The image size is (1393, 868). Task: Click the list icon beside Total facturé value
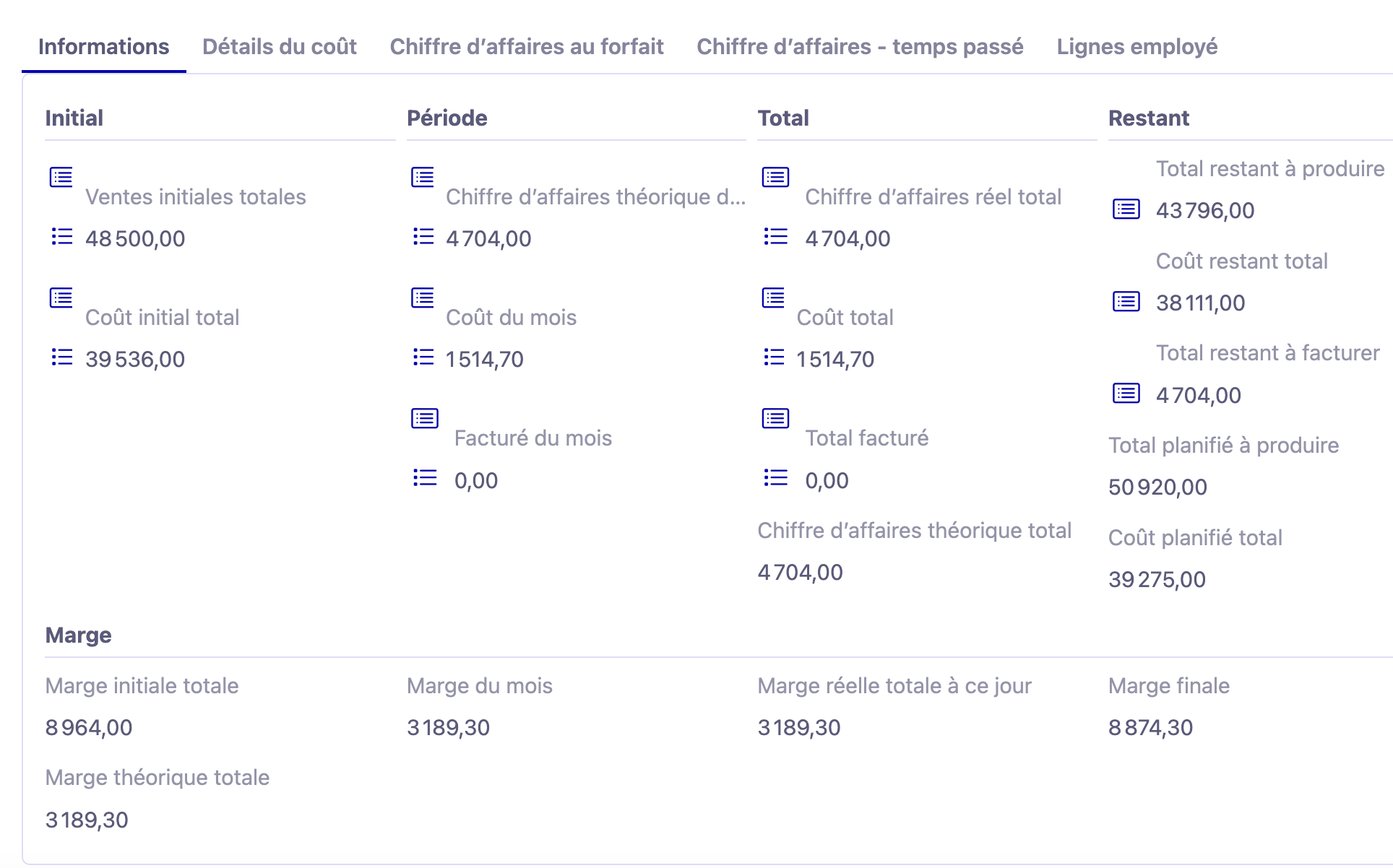click(x=774, y=477)
